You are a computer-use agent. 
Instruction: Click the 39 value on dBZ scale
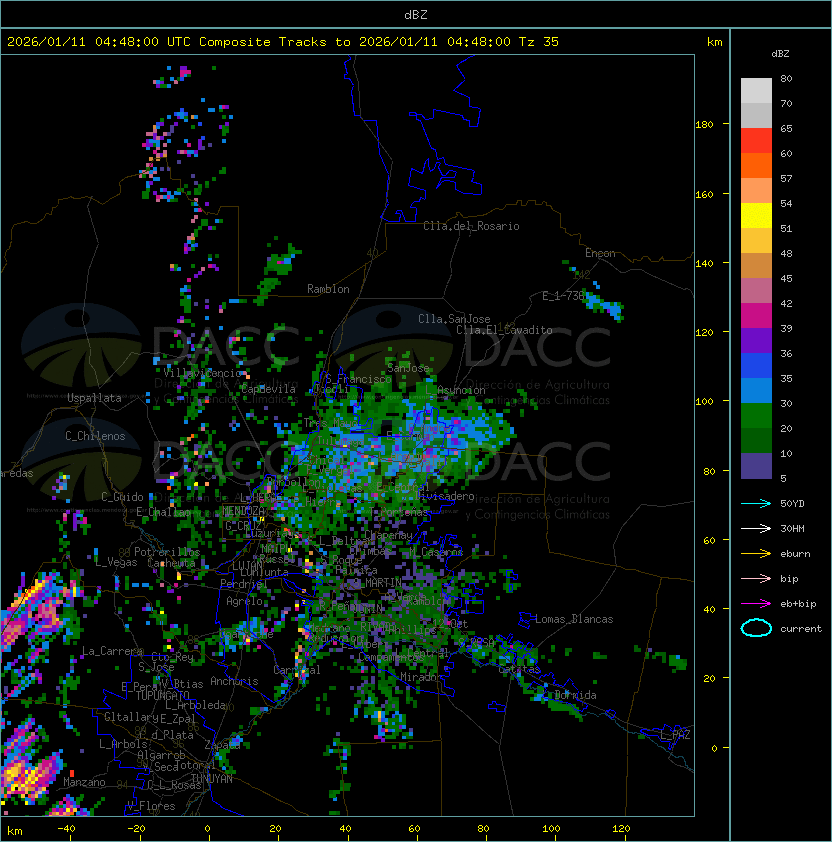pos(786,329)
